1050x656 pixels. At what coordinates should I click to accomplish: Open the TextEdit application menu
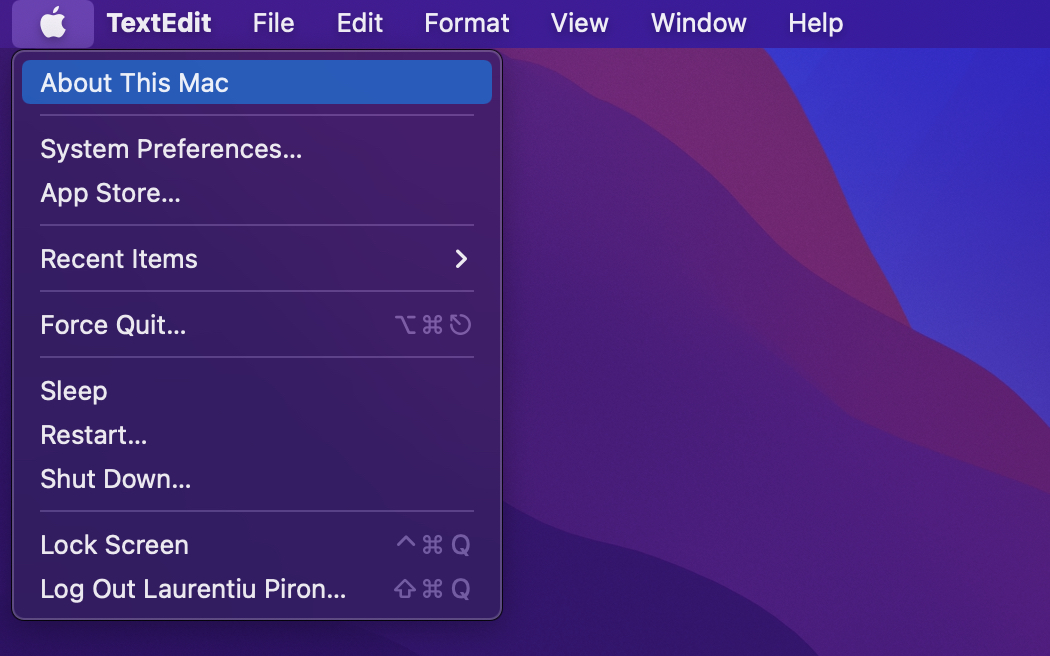161,23
